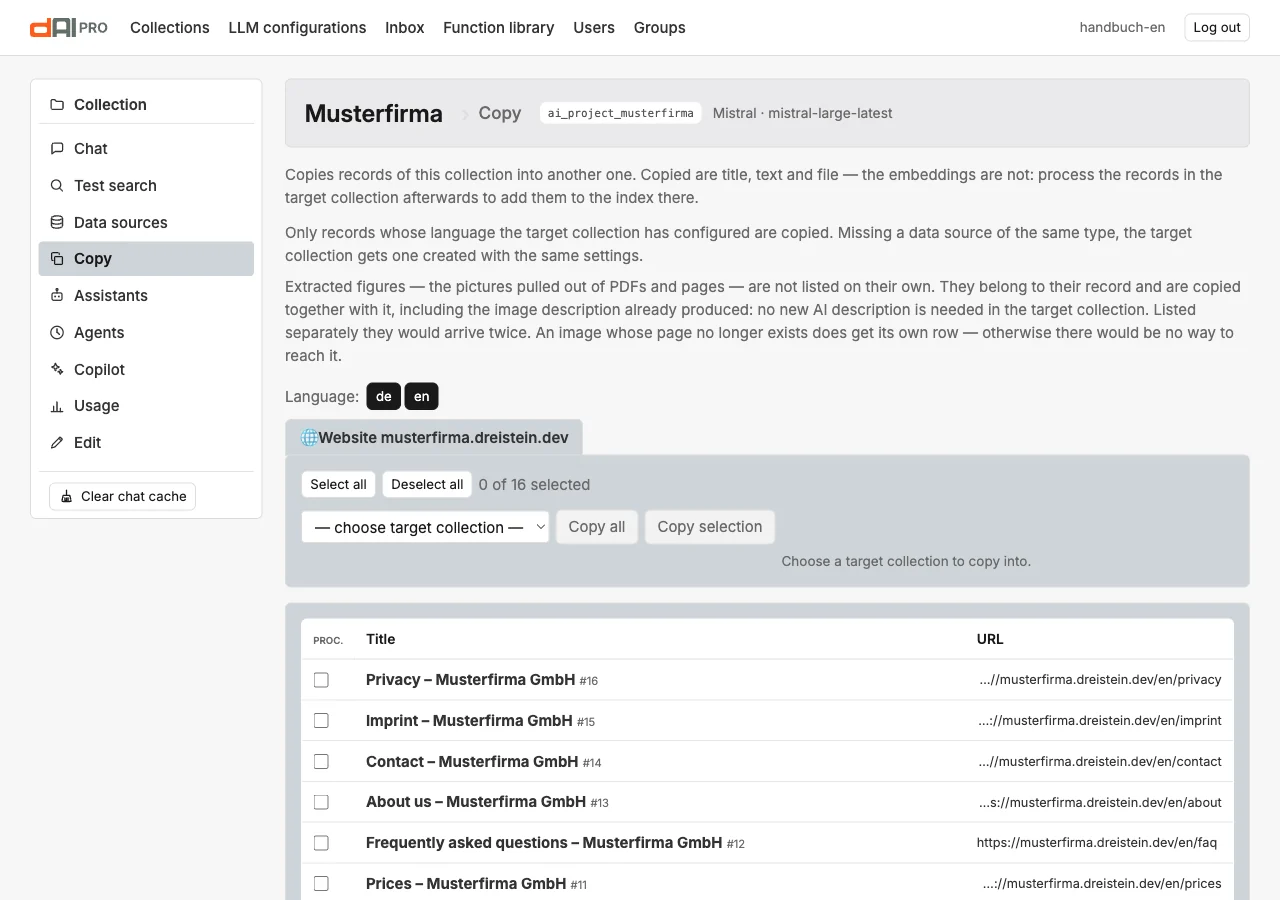The image size is (1280, 900).
Task: Tick the checkbox for Imprint – Musterfirma GmbH
Action: 321,721
